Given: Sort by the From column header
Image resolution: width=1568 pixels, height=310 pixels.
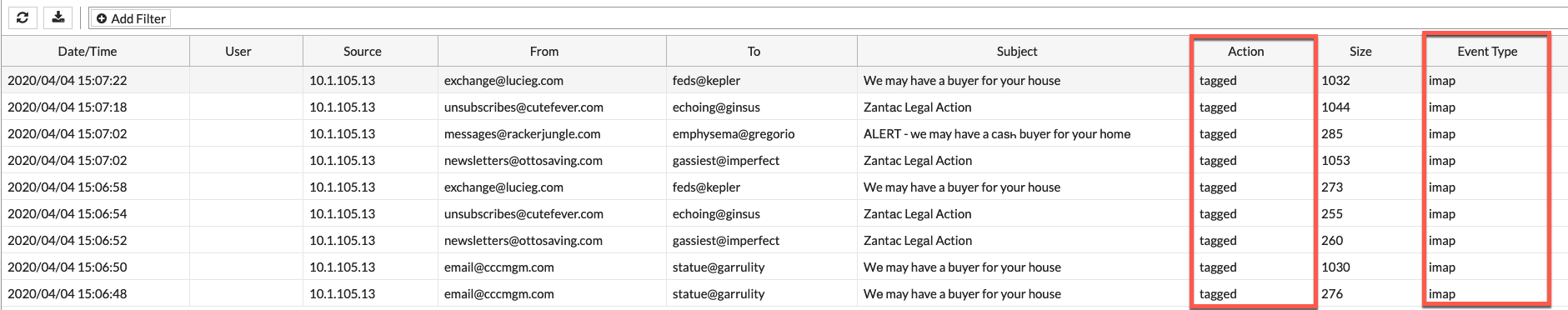Looking at the screenshot, I should tap(544, 52).
